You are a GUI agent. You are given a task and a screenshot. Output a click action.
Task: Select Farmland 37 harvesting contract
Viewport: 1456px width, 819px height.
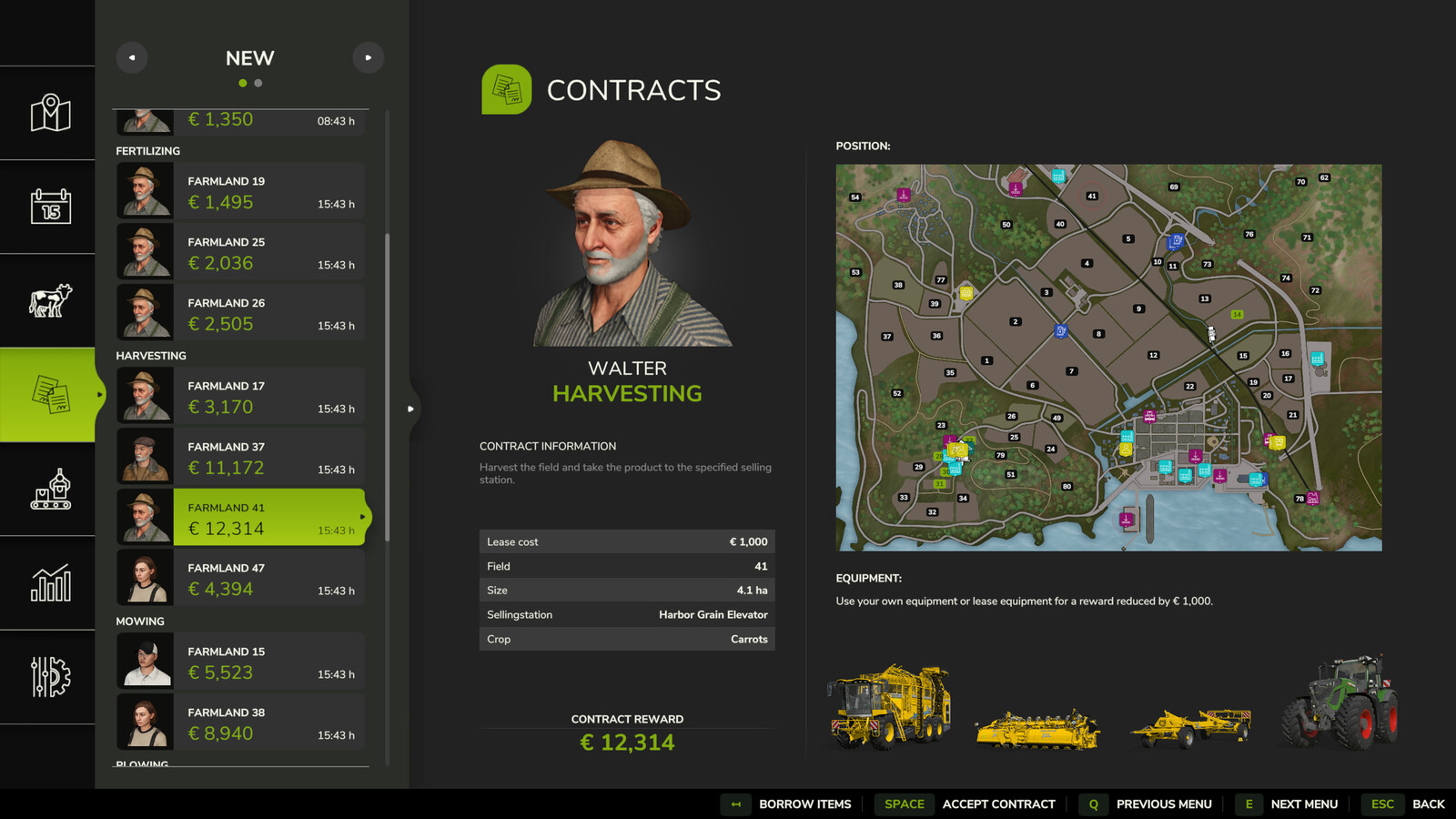coord(241,457)
